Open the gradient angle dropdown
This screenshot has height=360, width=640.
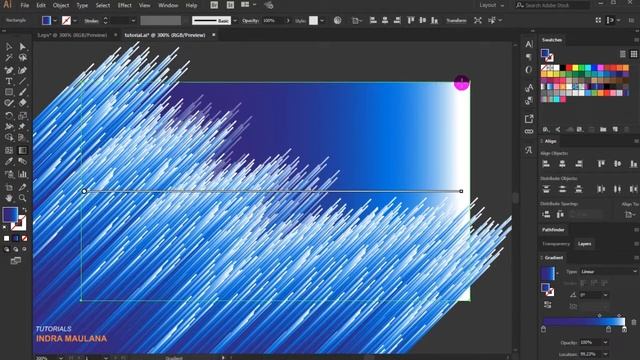[x=605, y=295]
